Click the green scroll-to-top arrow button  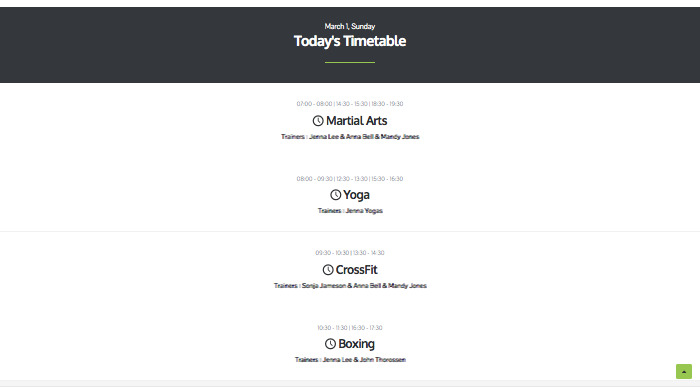click(x=683, y=371)
